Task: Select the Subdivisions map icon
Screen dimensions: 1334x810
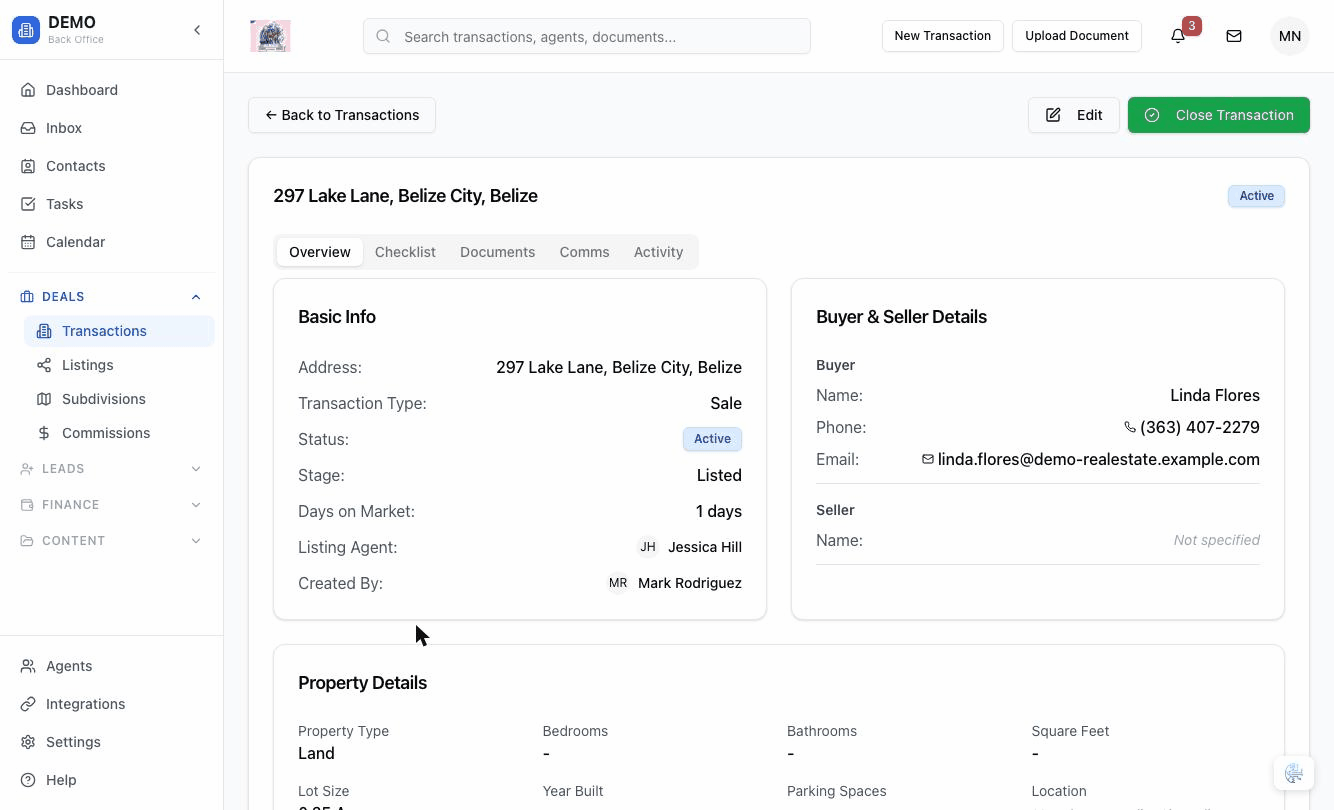Action: pos(44,399)
